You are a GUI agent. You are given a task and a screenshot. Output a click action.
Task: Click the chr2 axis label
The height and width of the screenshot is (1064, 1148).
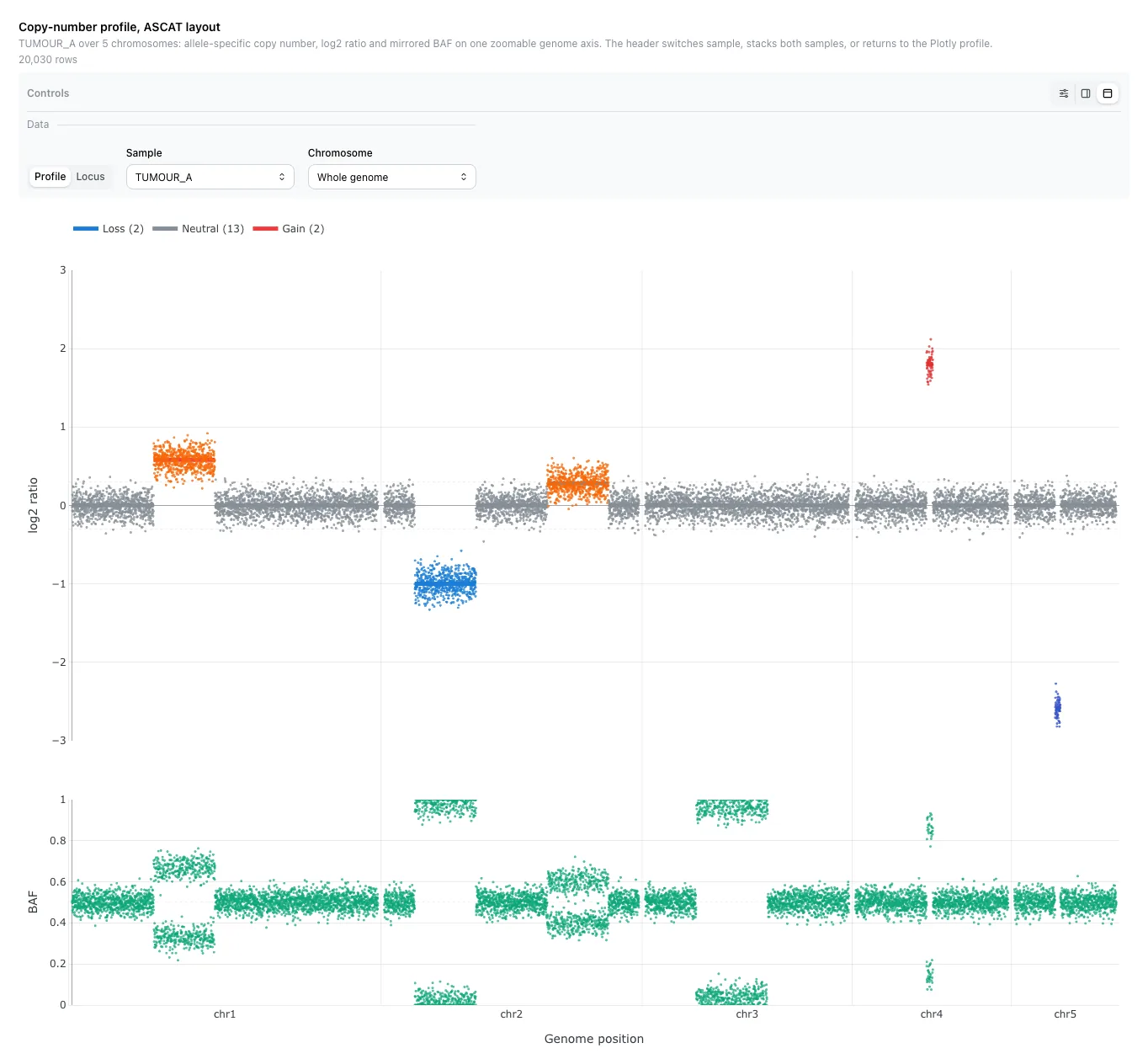click(512, 1014)
